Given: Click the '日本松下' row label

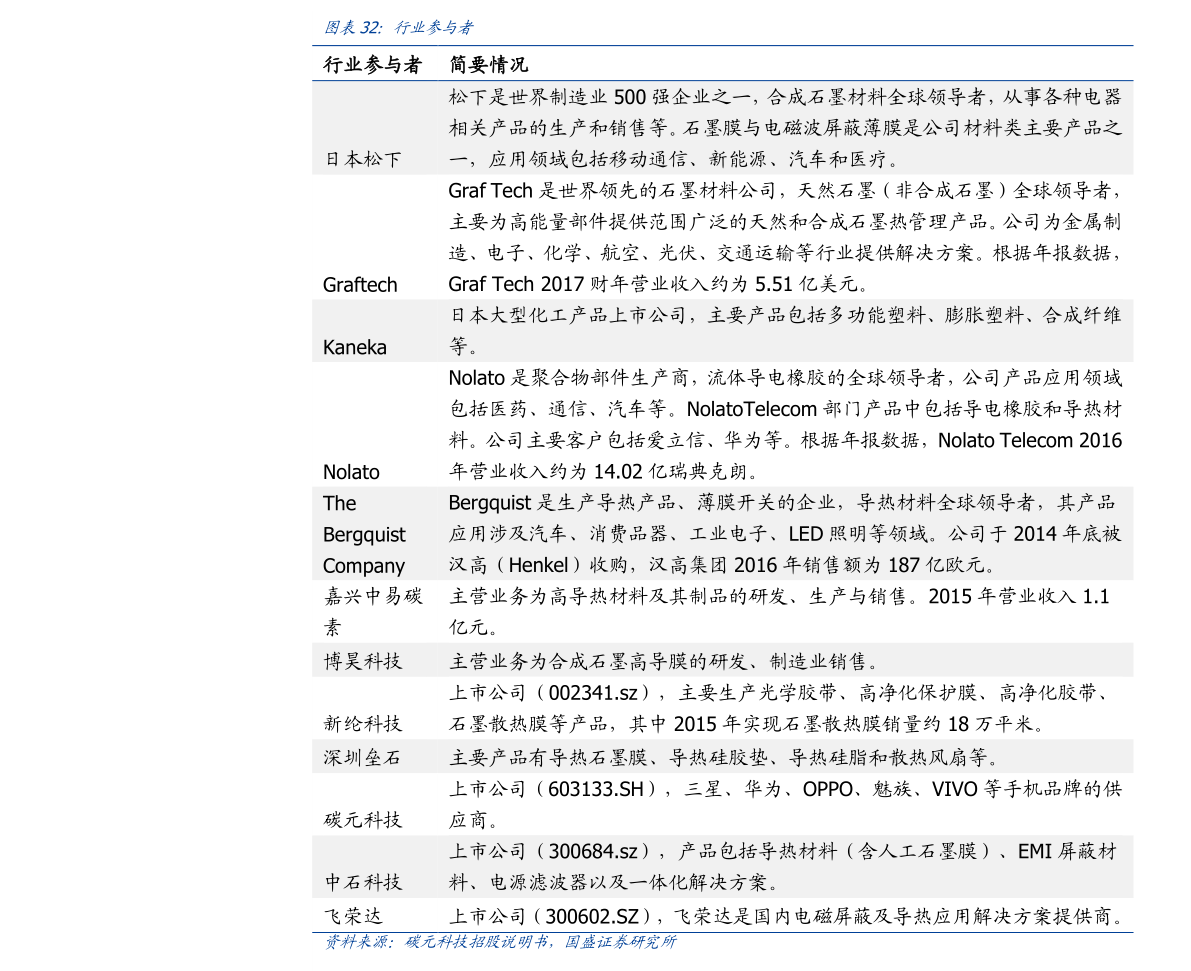Looking at the screenshot, I should (362, 160).
